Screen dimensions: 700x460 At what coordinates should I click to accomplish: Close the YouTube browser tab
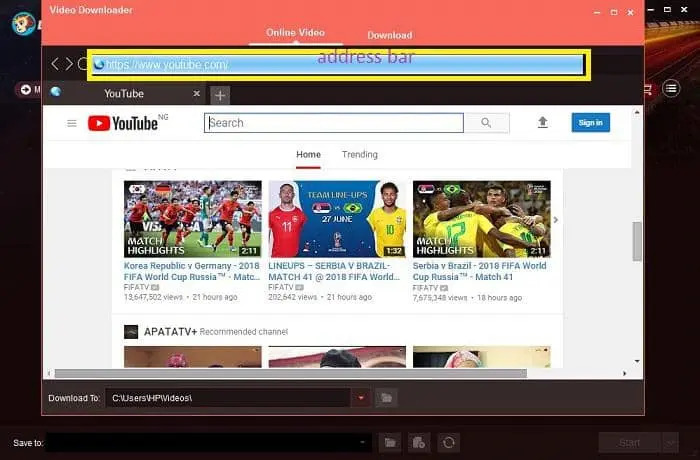(x=197, y=94)
